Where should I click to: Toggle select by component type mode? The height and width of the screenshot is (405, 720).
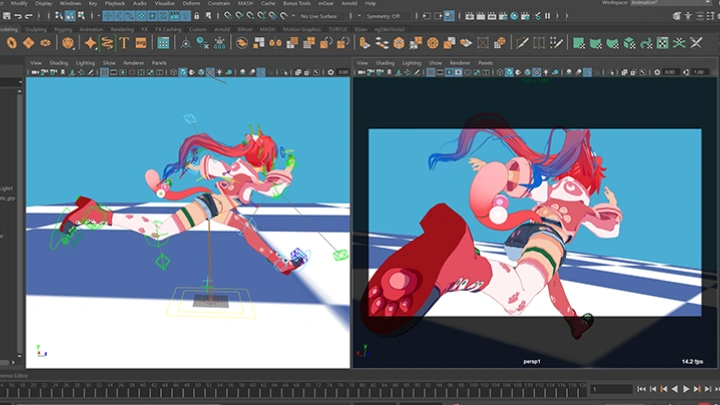point(81,16)
